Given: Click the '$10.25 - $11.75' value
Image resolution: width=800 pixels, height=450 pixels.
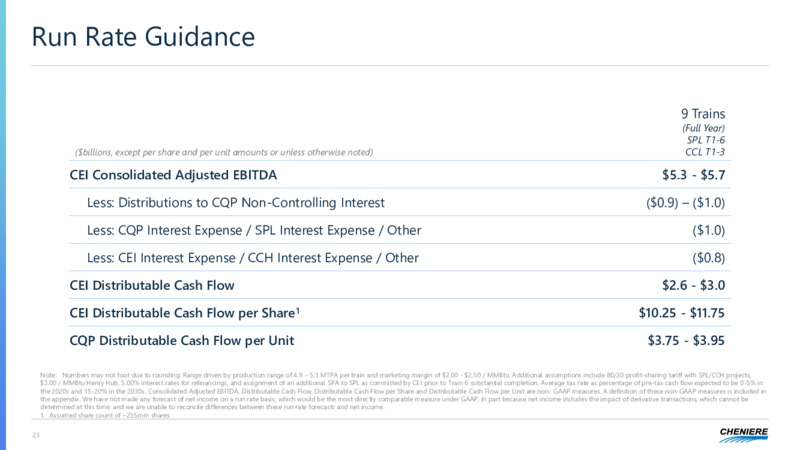Looking at the screenshot, I should (x=682, y=313).
